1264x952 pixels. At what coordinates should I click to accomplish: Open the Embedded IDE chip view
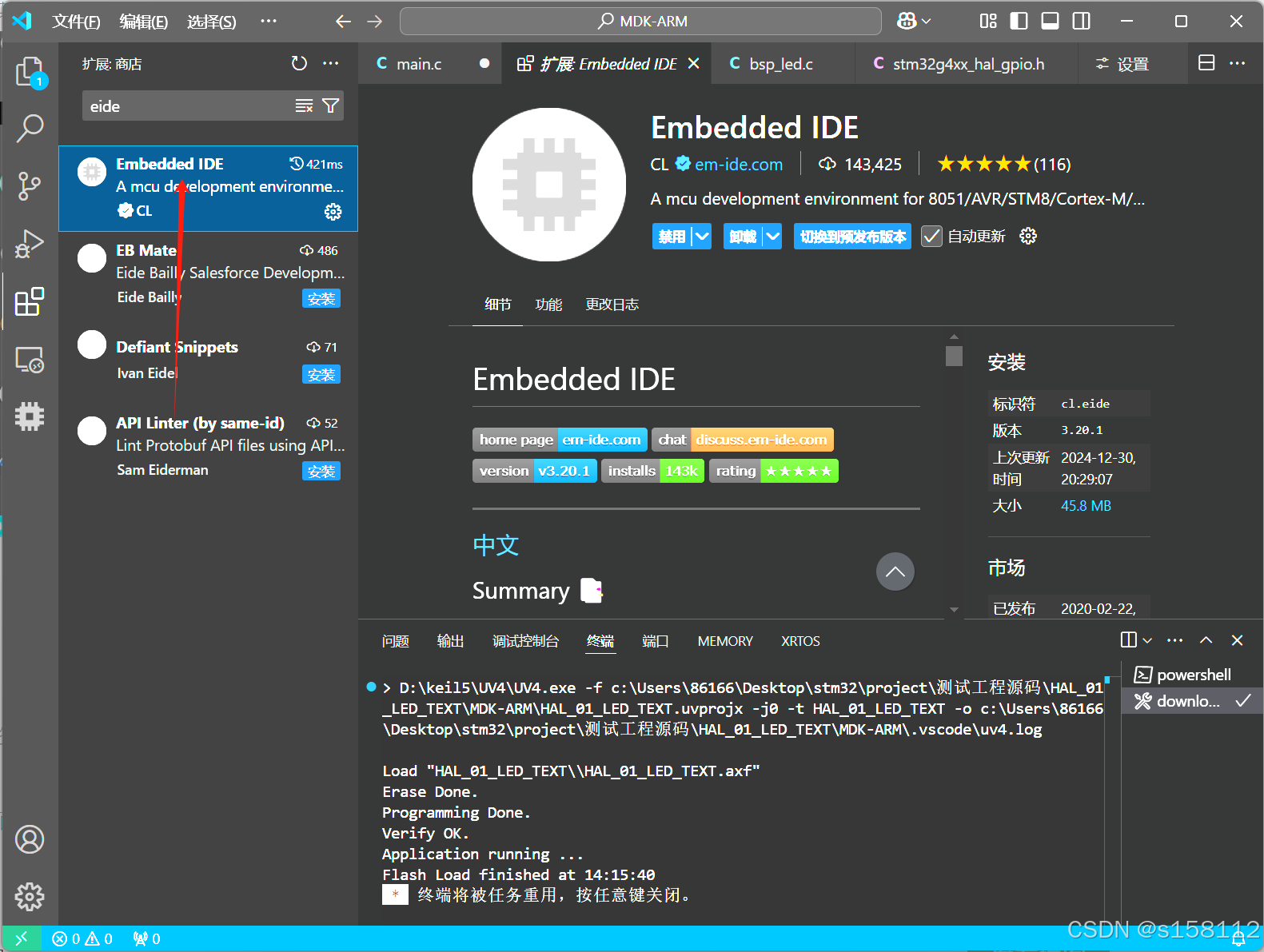pyautogui.click(x=30, y=416)
